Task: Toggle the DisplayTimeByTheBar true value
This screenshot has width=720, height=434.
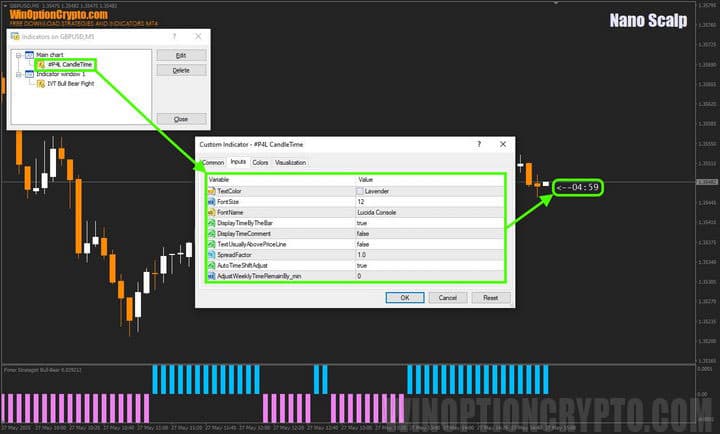Action: coord(362,222)
